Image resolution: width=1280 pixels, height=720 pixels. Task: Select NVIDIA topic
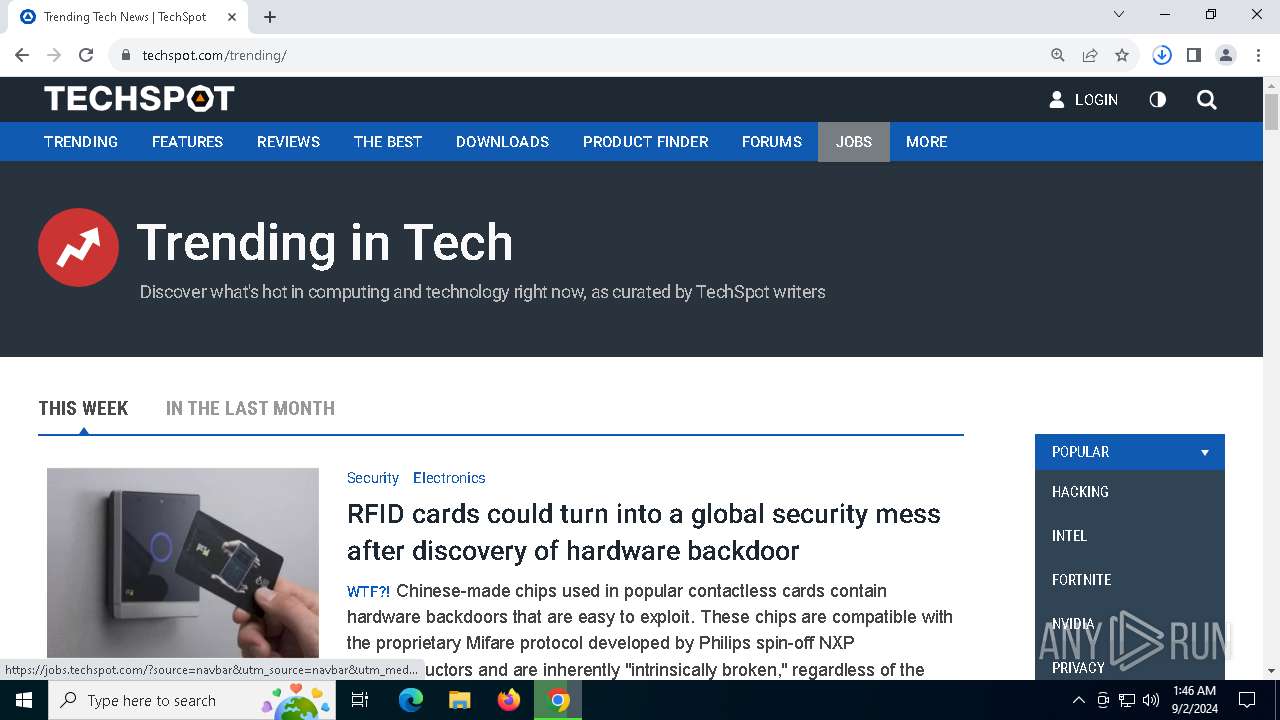(x=1073, y=624)
